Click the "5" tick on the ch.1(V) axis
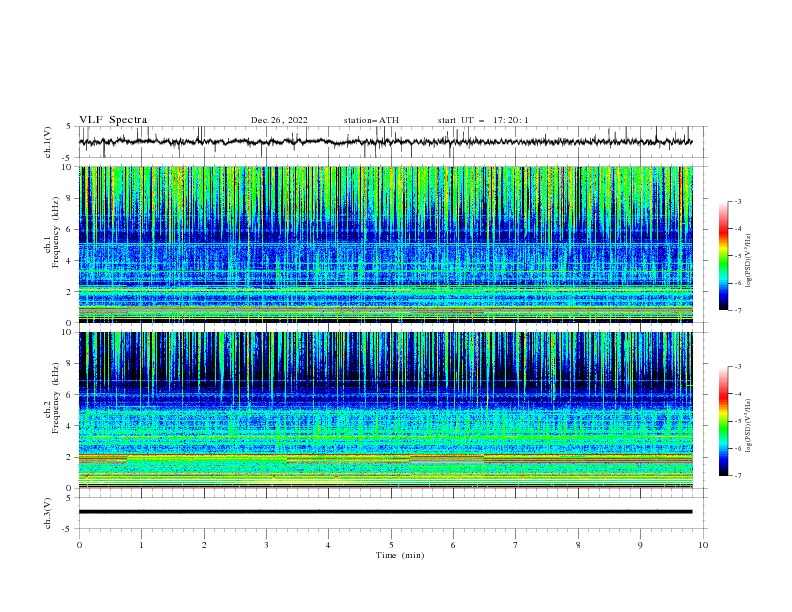The width and height of the screenshot is (792, 612). pos(69,126)
